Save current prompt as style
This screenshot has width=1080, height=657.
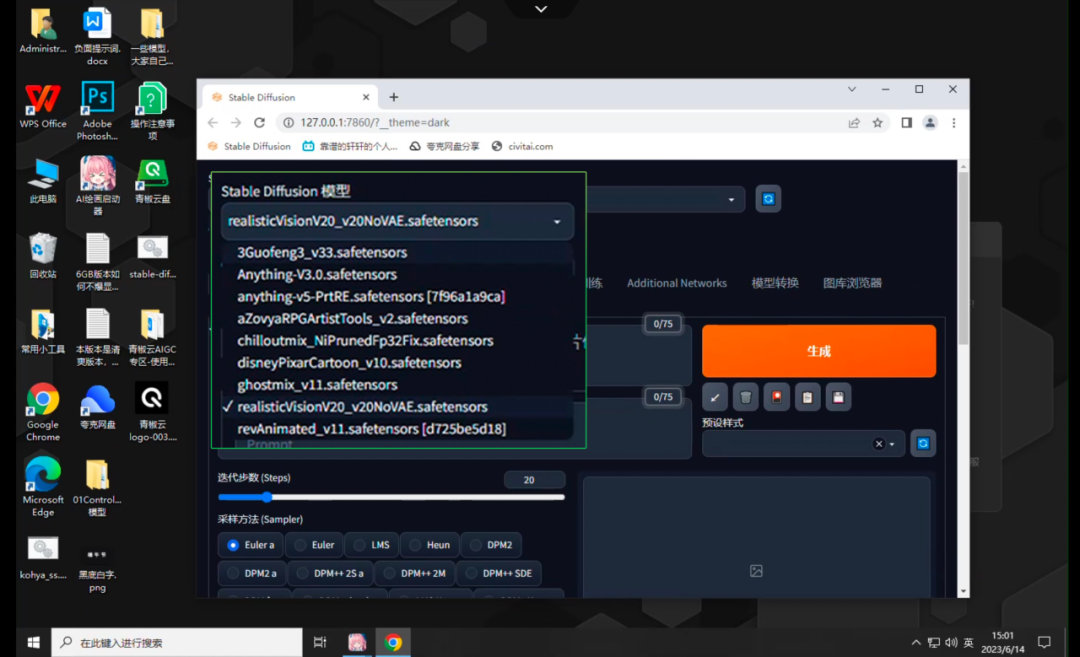coord(838,397)
